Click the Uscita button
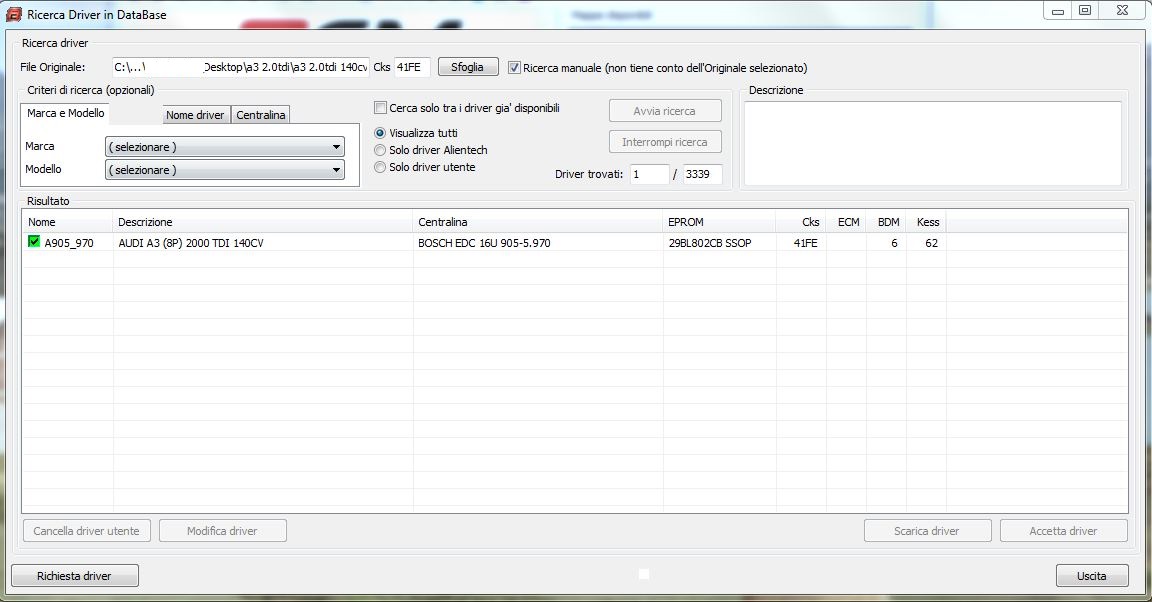The image size is (1152, 602). [x=1092, y=576]
